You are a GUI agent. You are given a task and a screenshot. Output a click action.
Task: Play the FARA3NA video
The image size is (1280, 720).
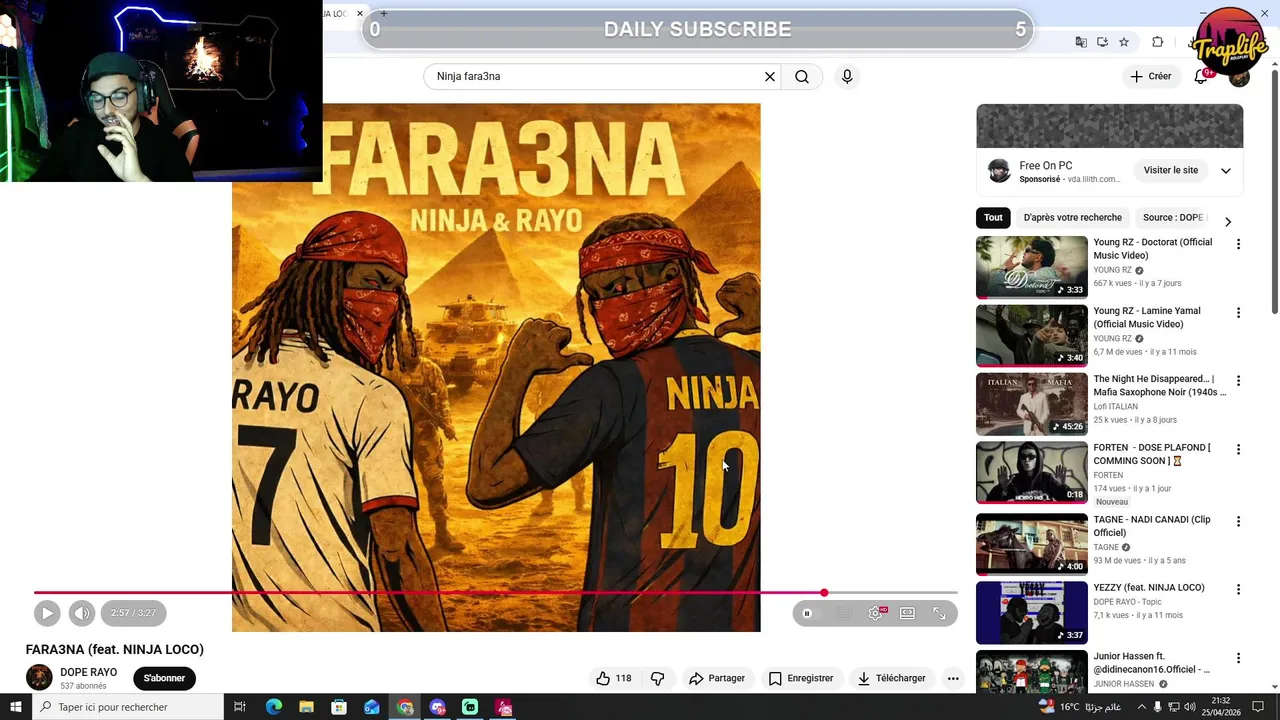point(47,613)
